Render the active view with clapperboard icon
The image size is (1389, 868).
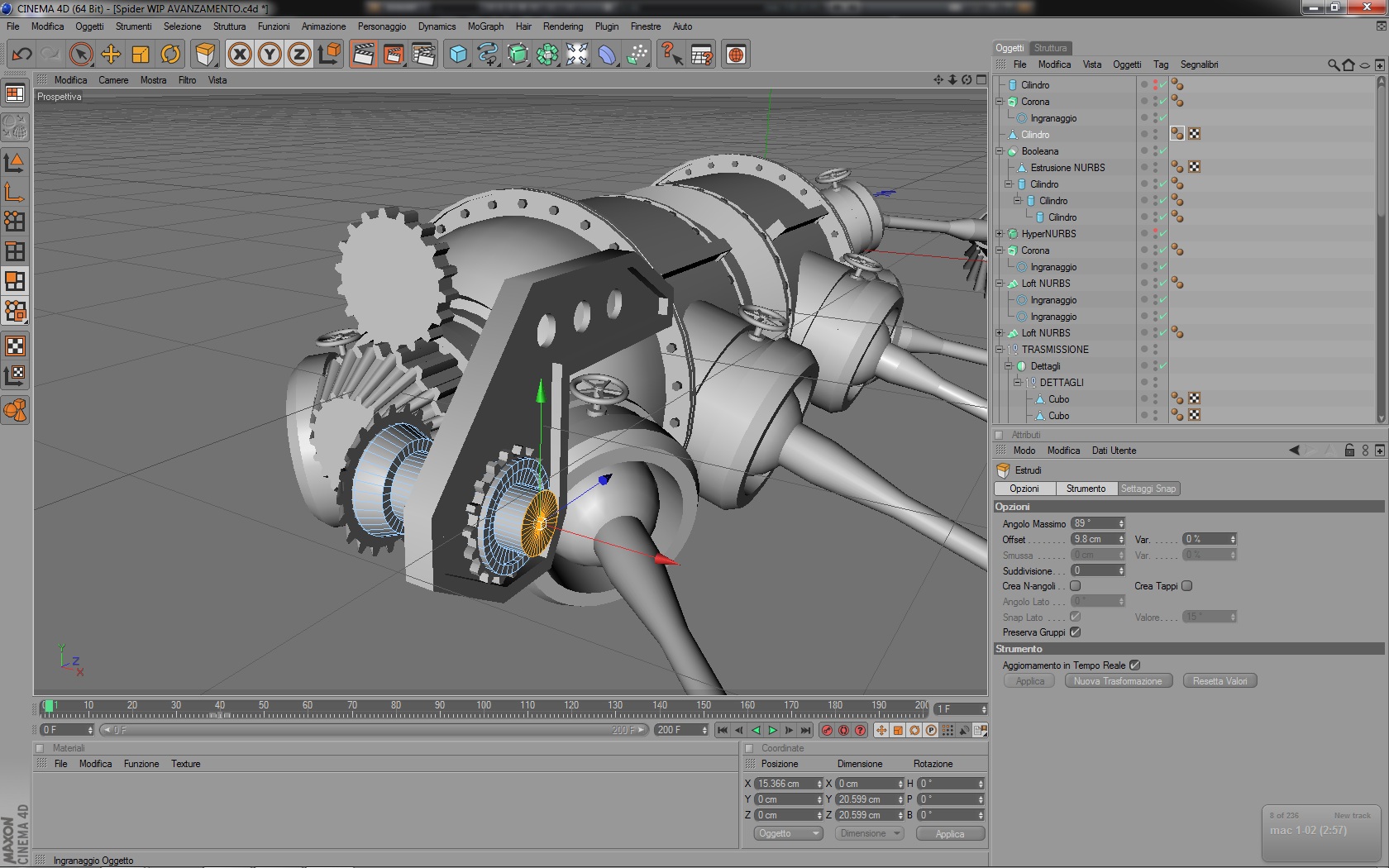[x=363, y=55]
